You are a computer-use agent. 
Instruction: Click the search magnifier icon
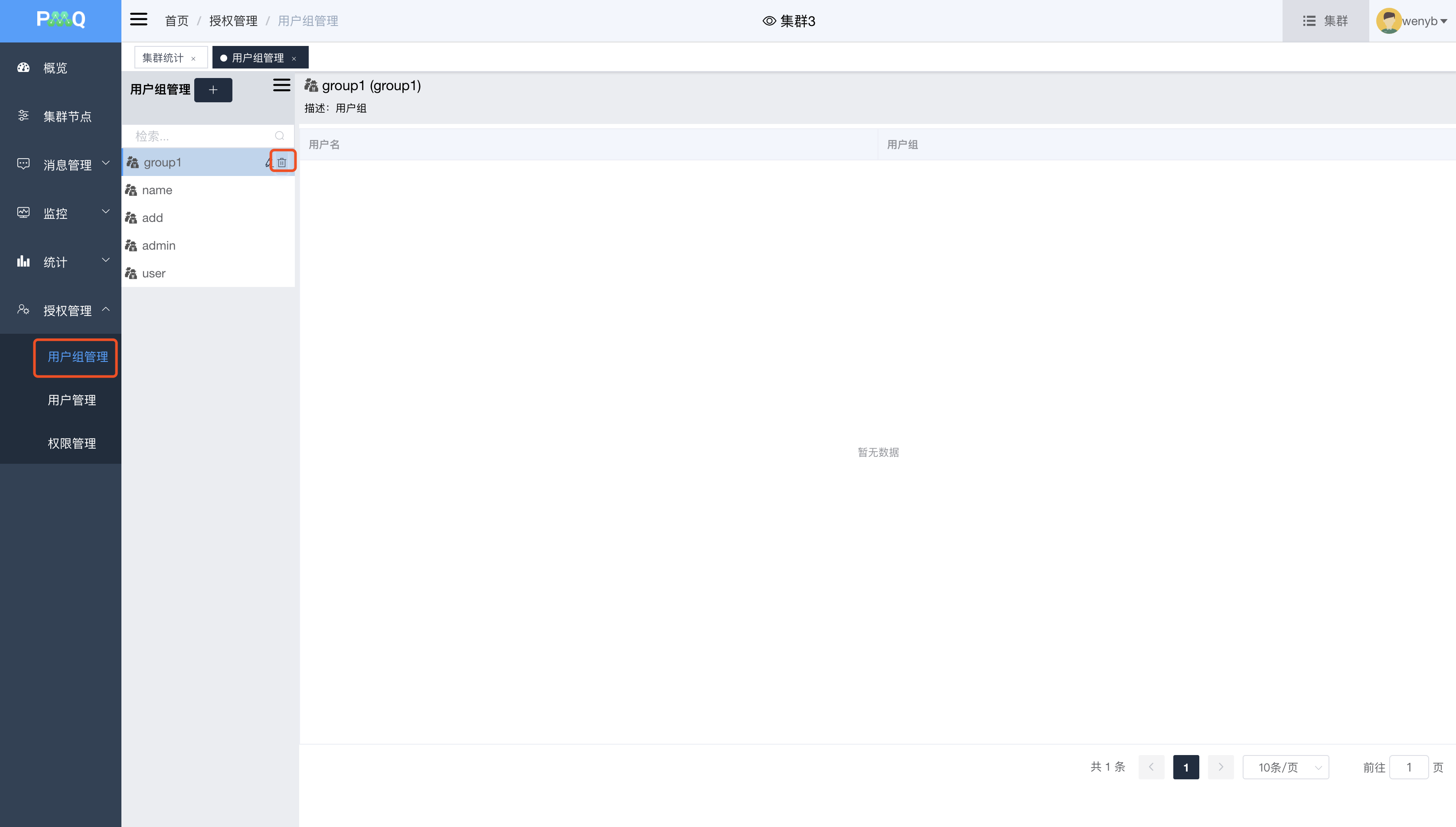(x=279, y=136)
